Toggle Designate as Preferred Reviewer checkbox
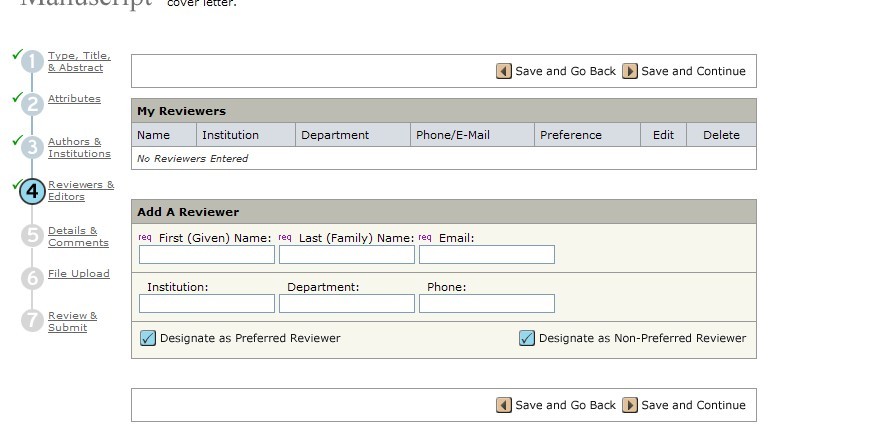This screenshot has height=442, width=878. click(148, 338)
